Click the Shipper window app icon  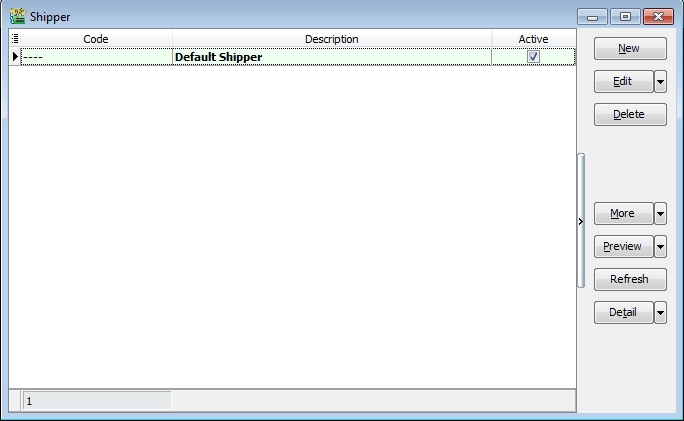coord(17,16)
